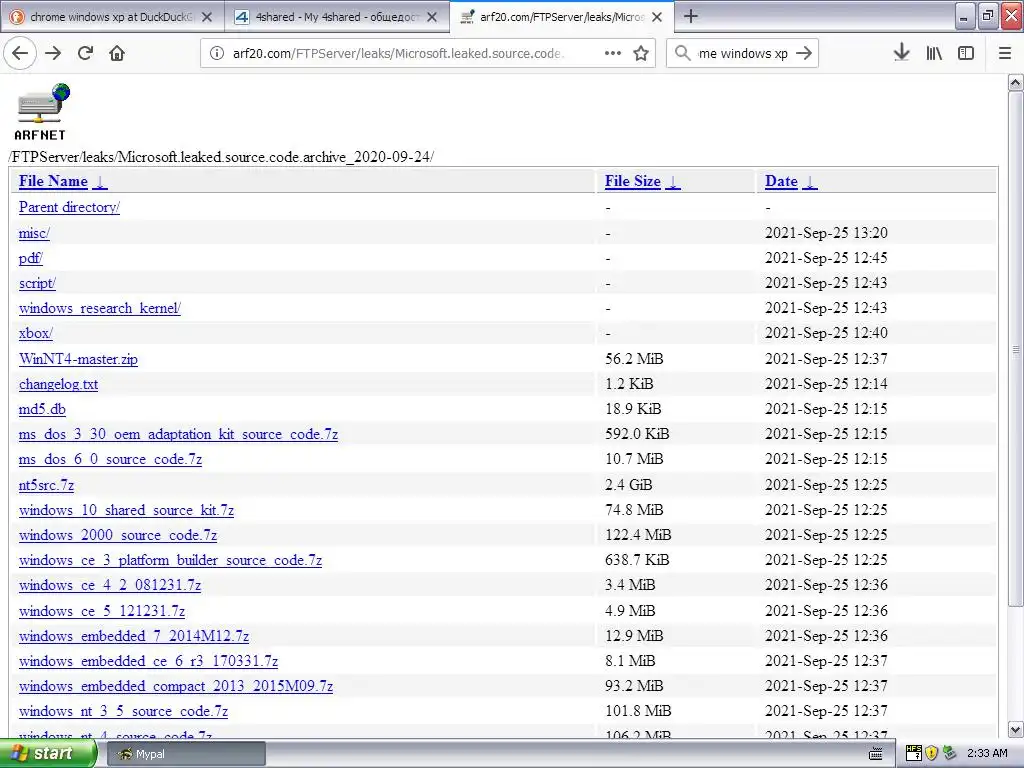Click page scrollbar down arrow
The image size is (1024, 768).
[1015, 729]
